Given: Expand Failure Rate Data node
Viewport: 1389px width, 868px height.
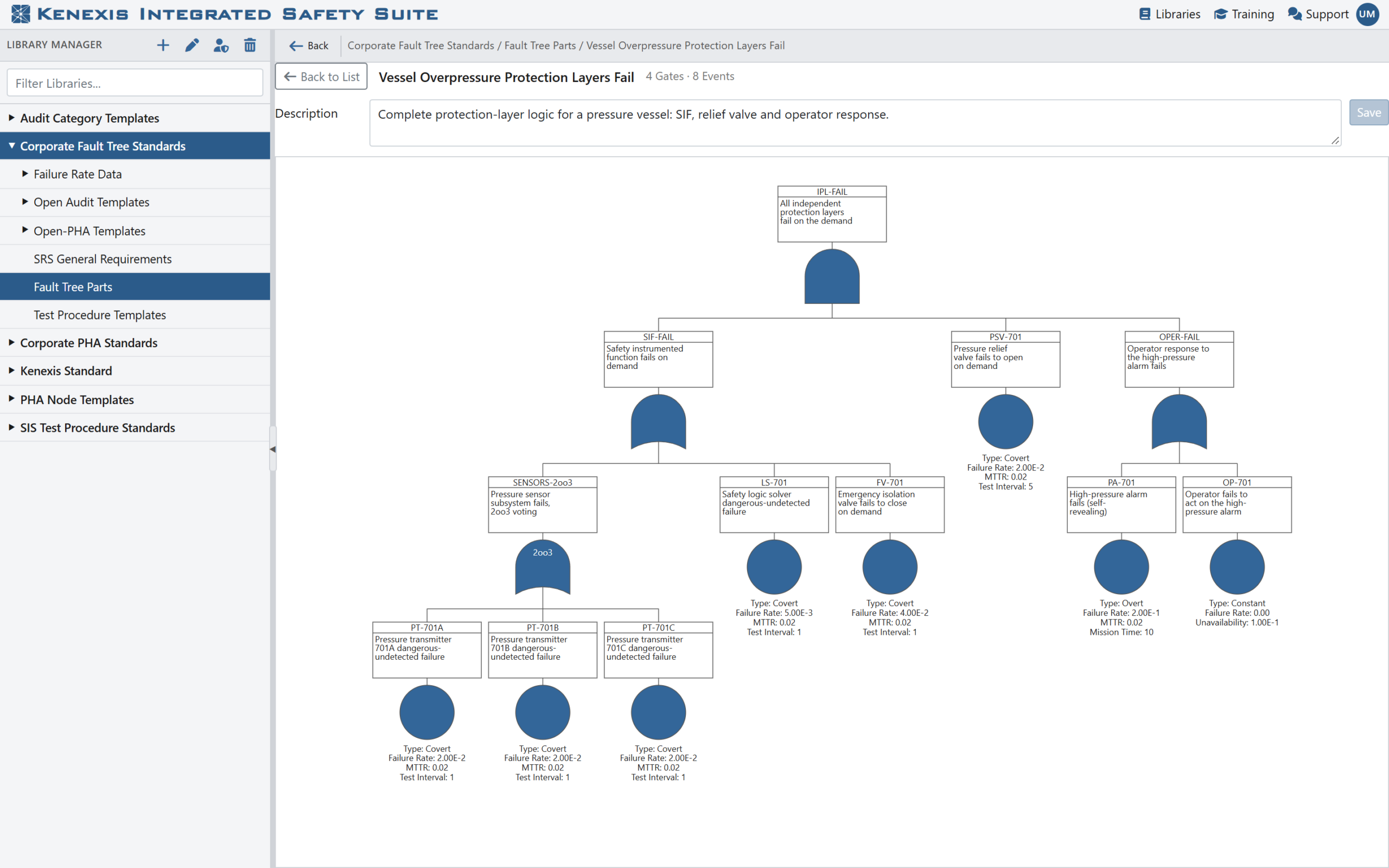Looking at the screenshot, I should tap(24, 174).
